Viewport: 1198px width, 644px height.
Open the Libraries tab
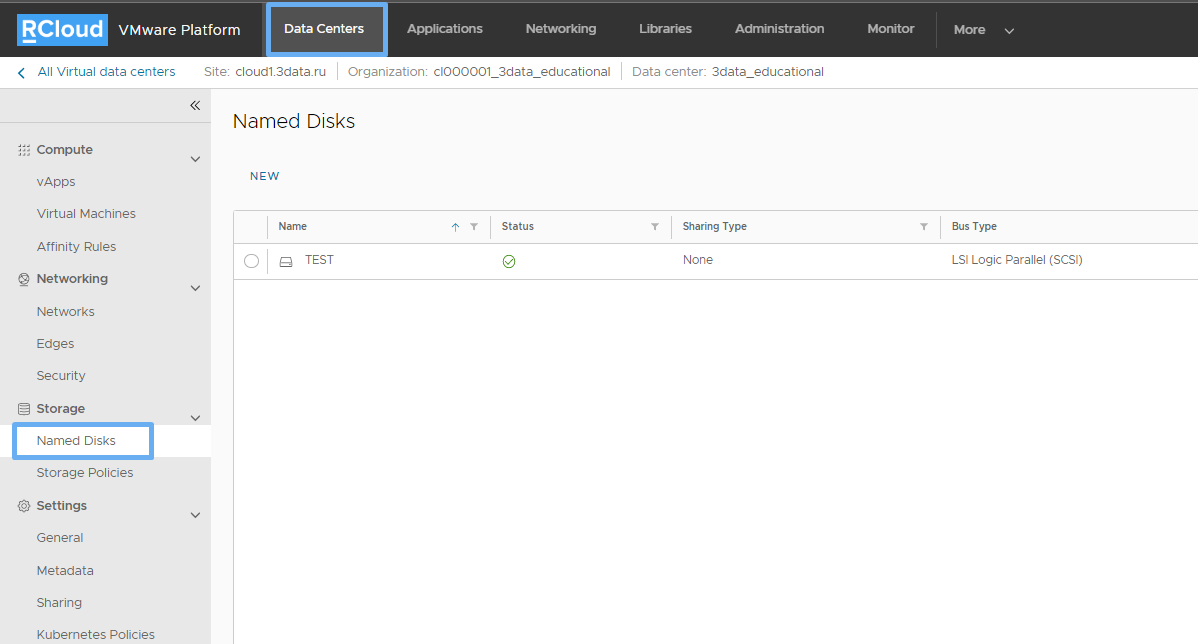pyautogui.click(x=665, y=29)
